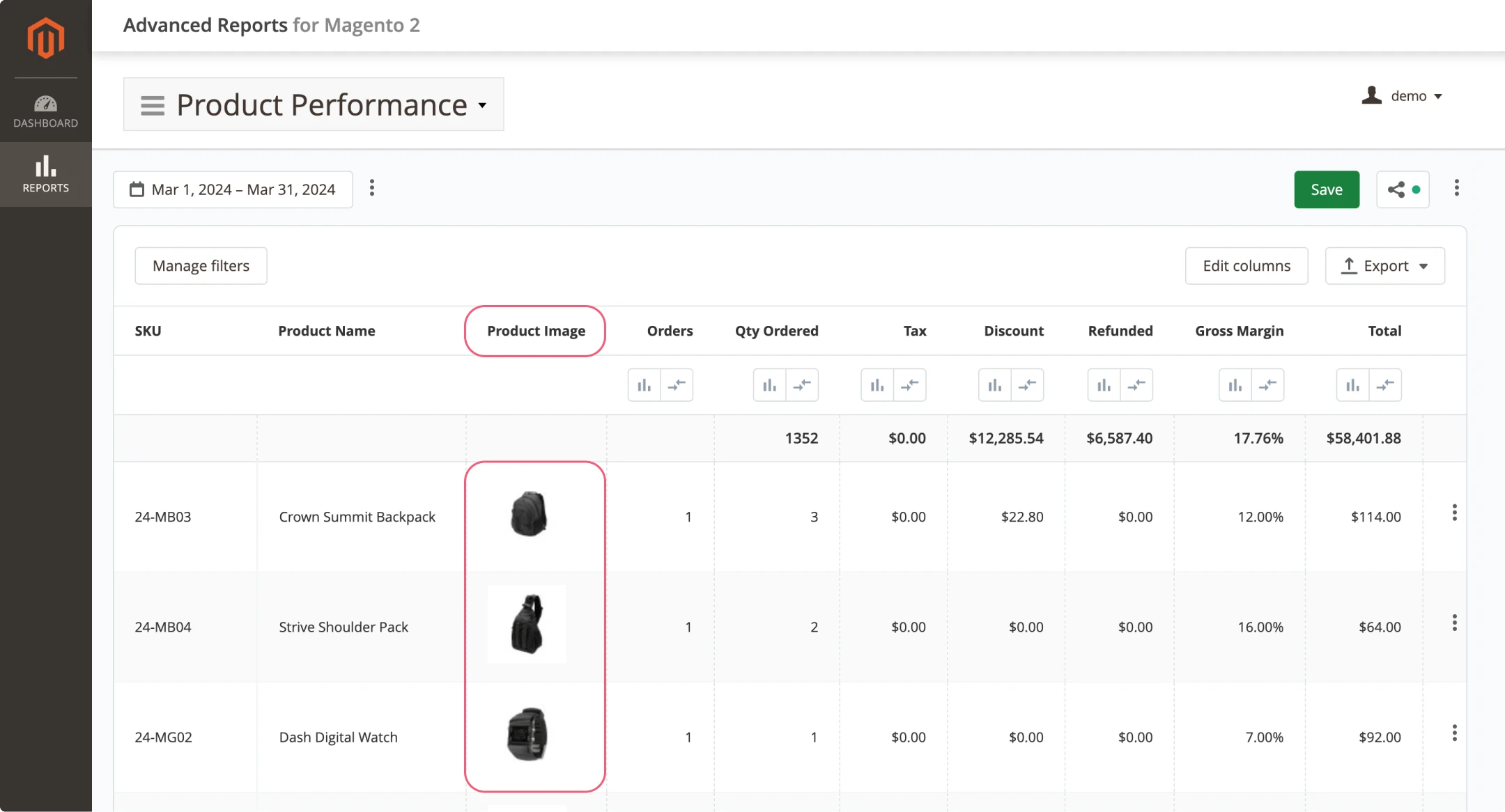
Task: Show bar chart for Orders column
Action: pyautogui.click(x=644, y=385)
